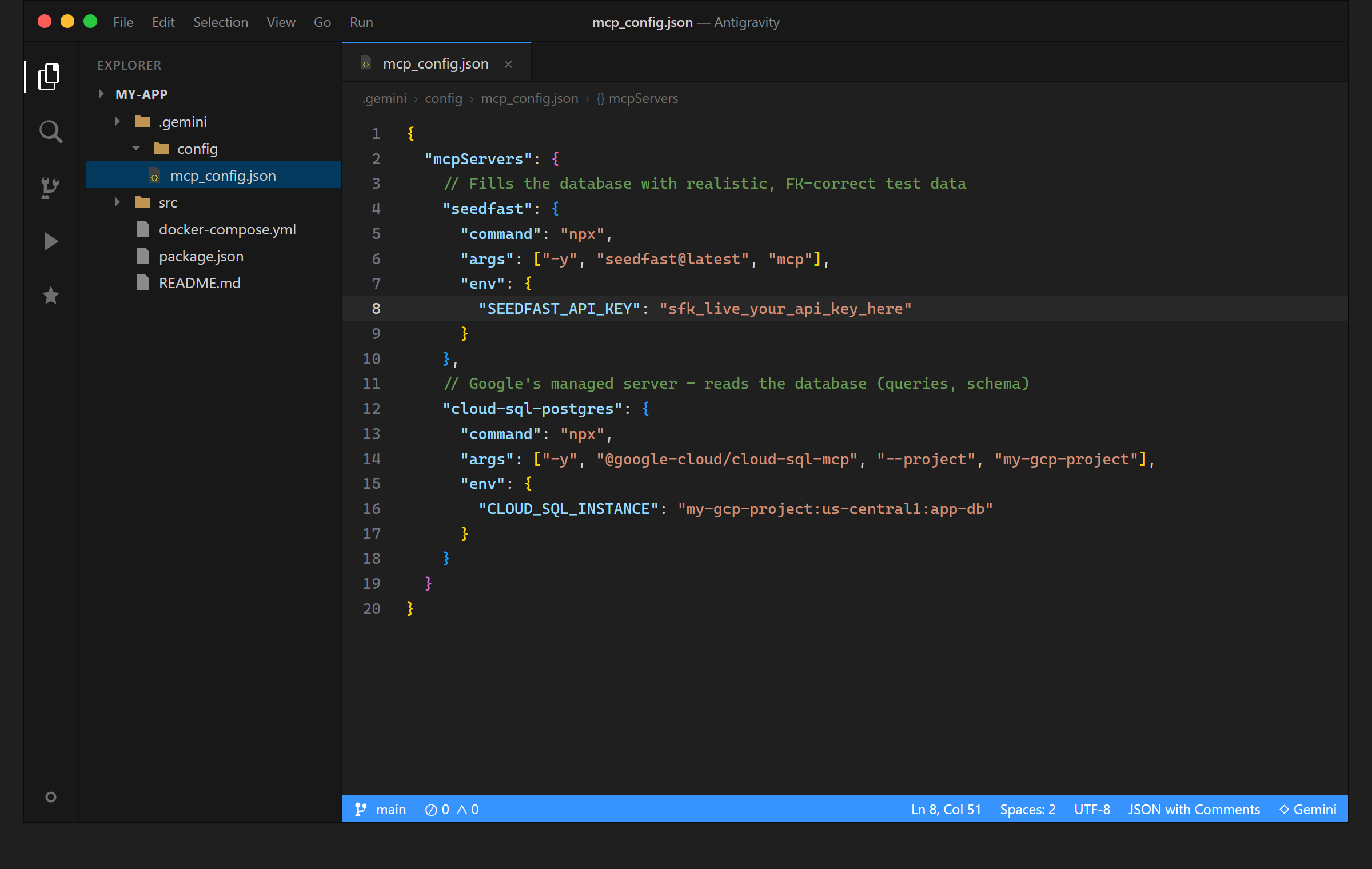
Task: Click the "seedfast" key on line 4
Action: [487, 208]
